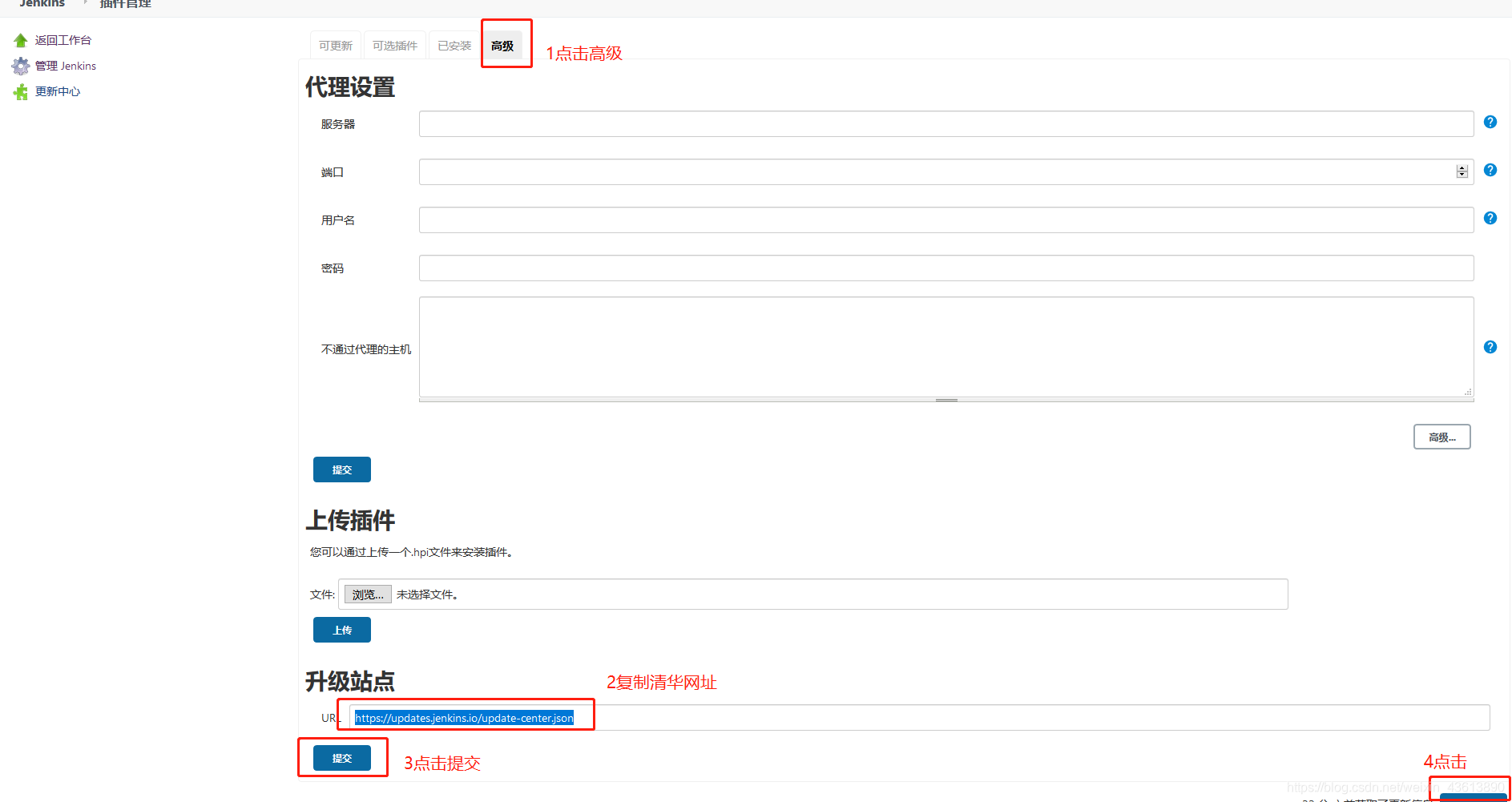Switch to the 可选插件 tab
This screenshot has width=1512, height=802.
tap(395, 46)
